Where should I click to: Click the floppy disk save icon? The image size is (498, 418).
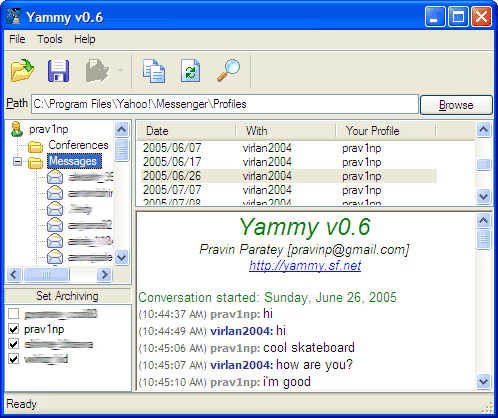tap(58, 71)
